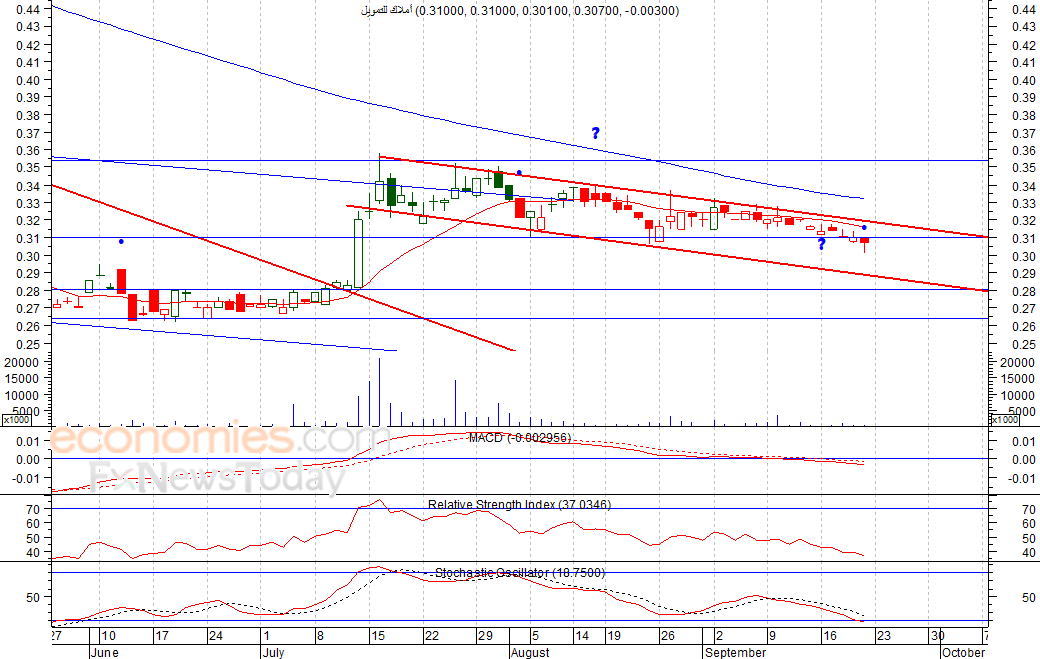Click the date label 9 on time axis
Image resolution: width=1040 pixels, height=659 pixels.
coord(772,636)
